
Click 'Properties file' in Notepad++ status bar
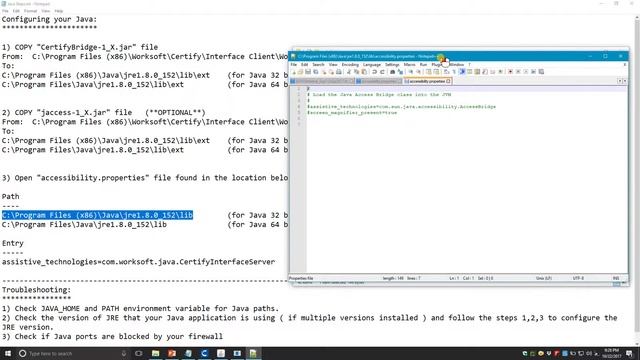(x=301, y=278)
